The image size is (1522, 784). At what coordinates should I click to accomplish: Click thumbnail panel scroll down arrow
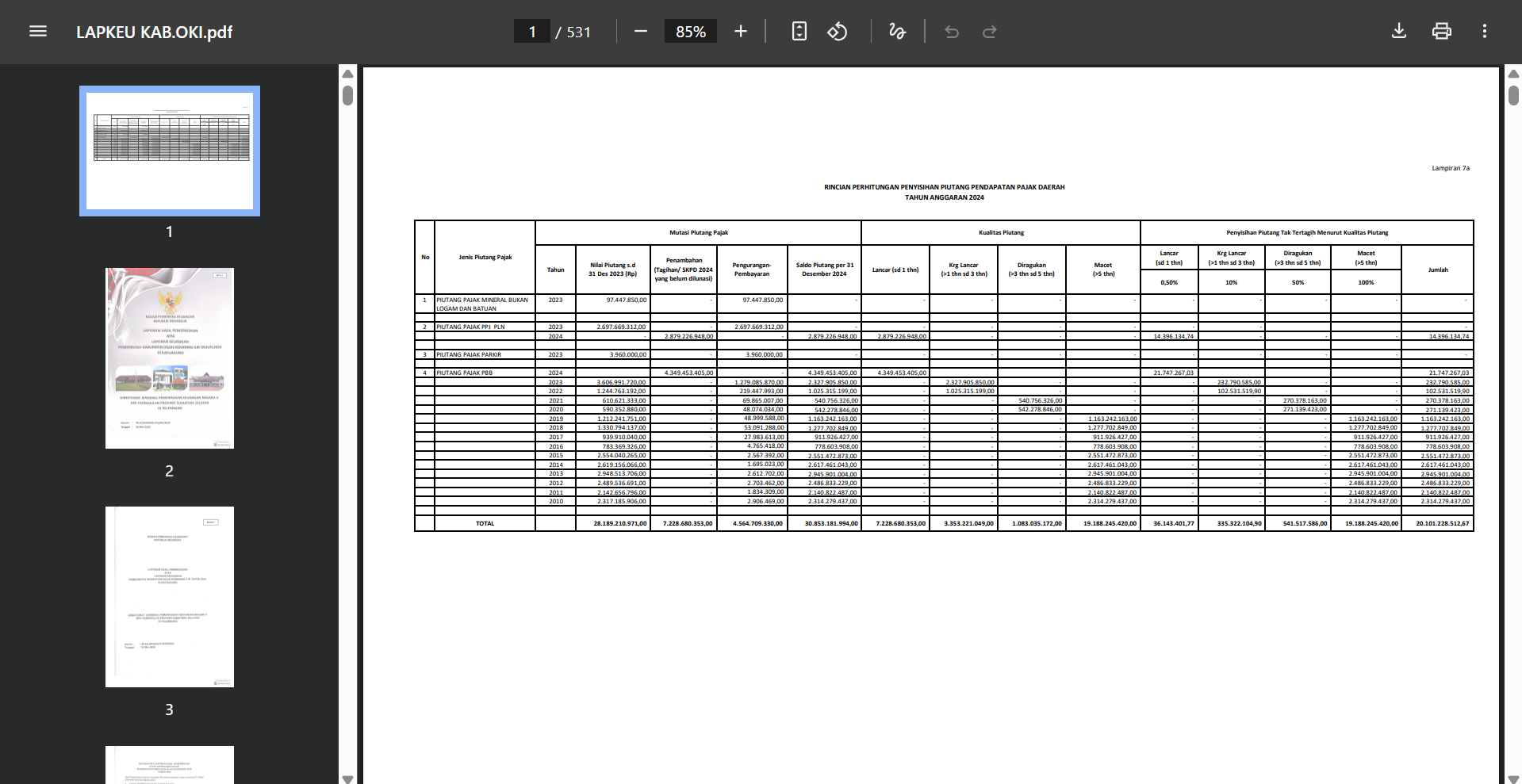347,778
